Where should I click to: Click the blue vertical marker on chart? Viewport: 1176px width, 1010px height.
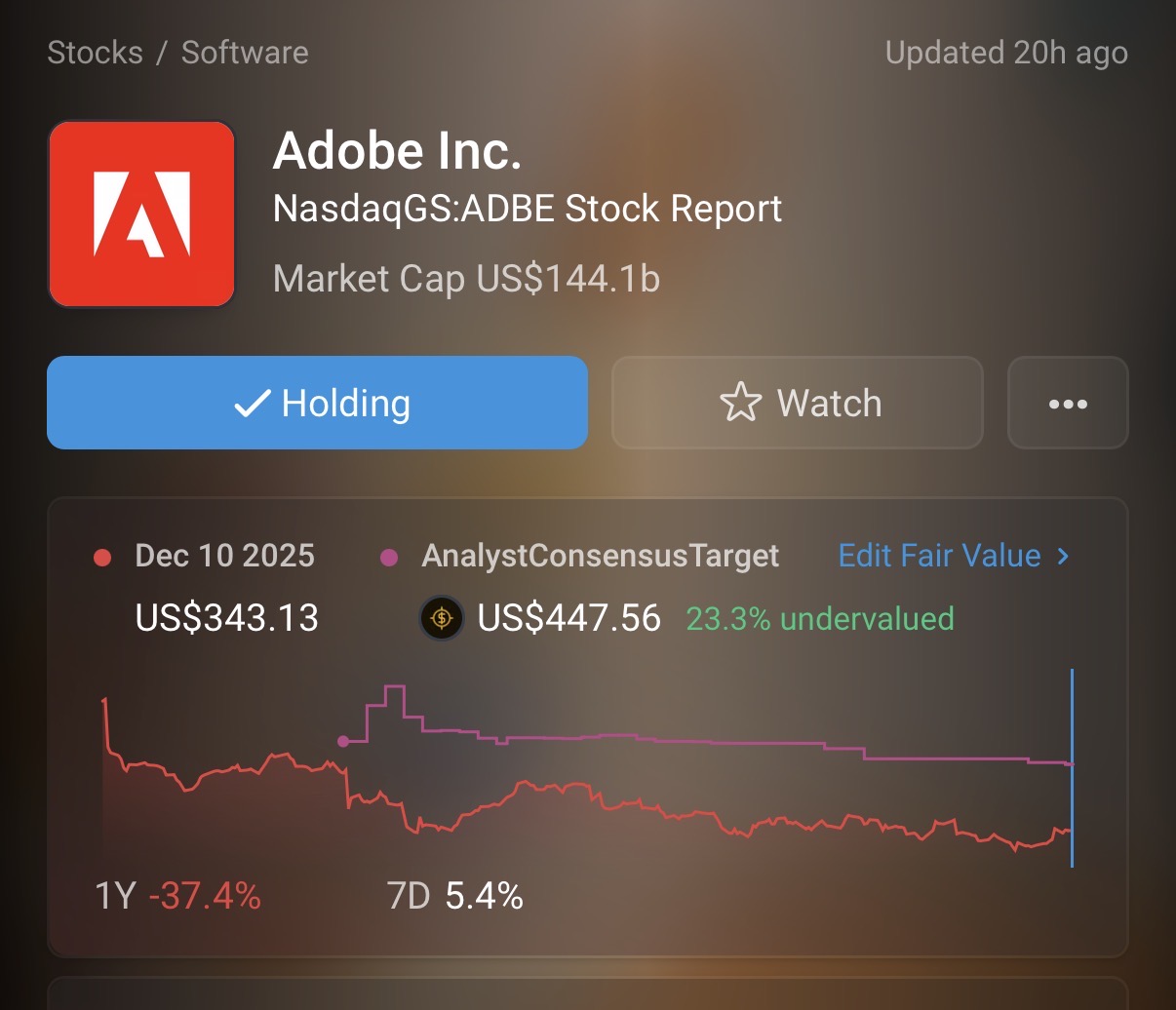tap(1072, 768)
